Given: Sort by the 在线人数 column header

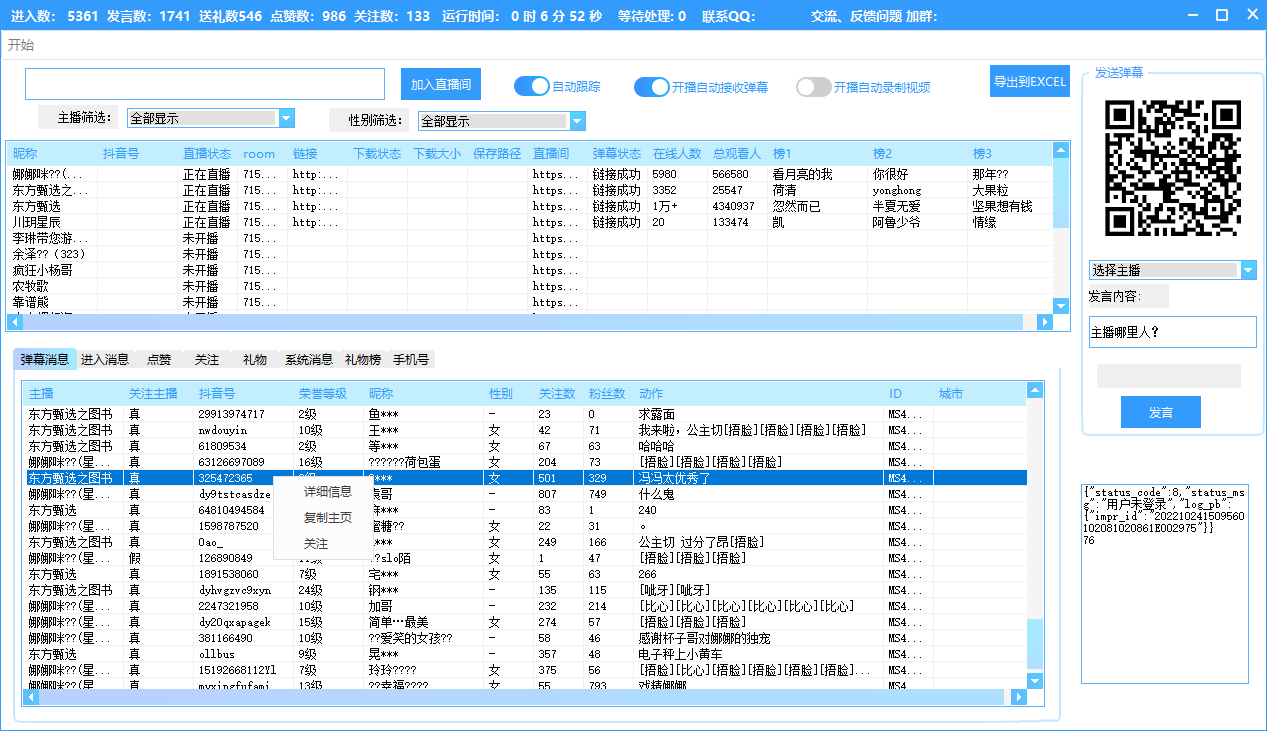Looking at the screenshot, I should 677,154.
